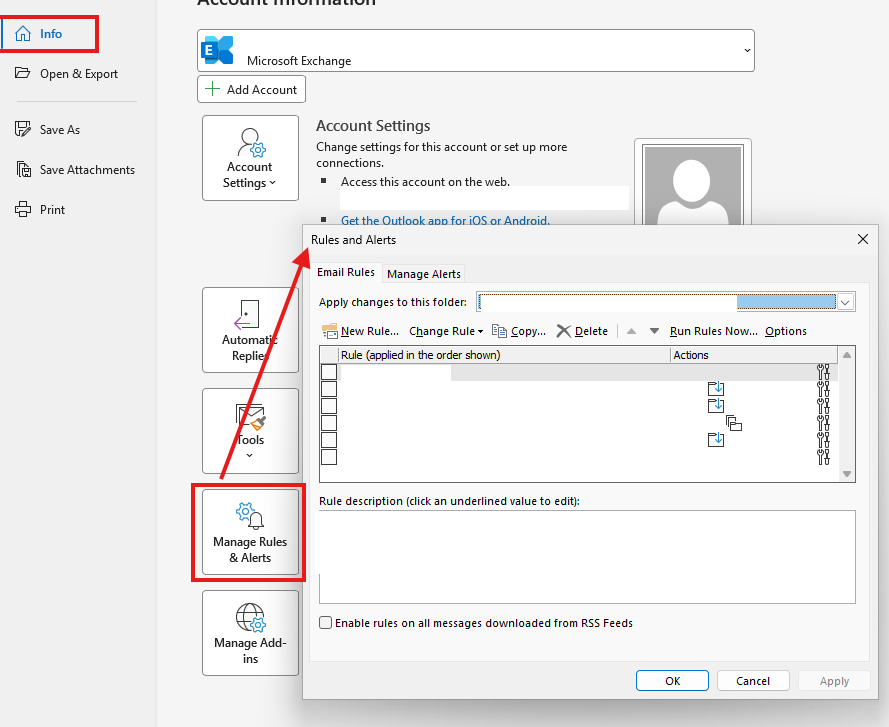Click the fourth rule's tools icon

click(823, 423)
